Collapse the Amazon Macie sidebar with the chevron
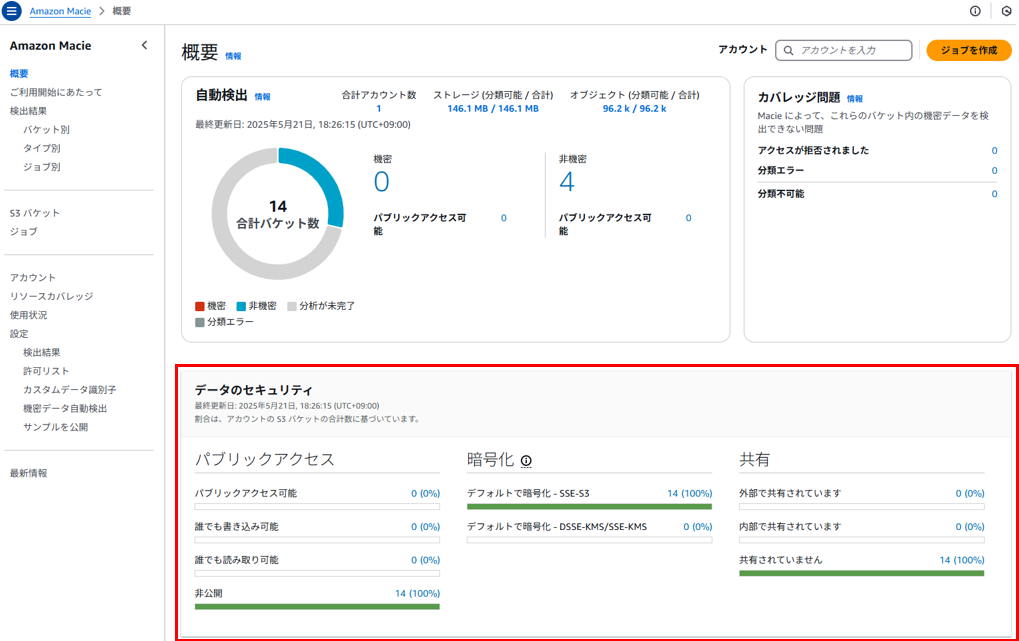Screen dimensions: 1019x641 pos(144,46)
